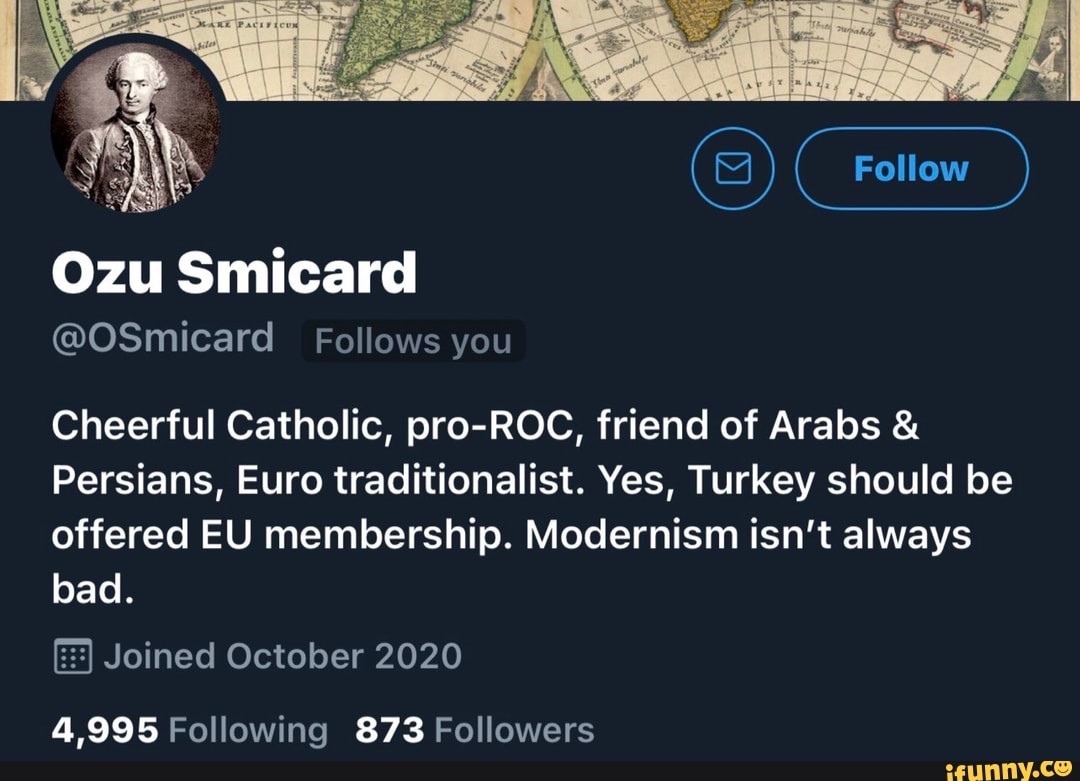
Task: Toggle follow state via Follow button
Action: 911,168
